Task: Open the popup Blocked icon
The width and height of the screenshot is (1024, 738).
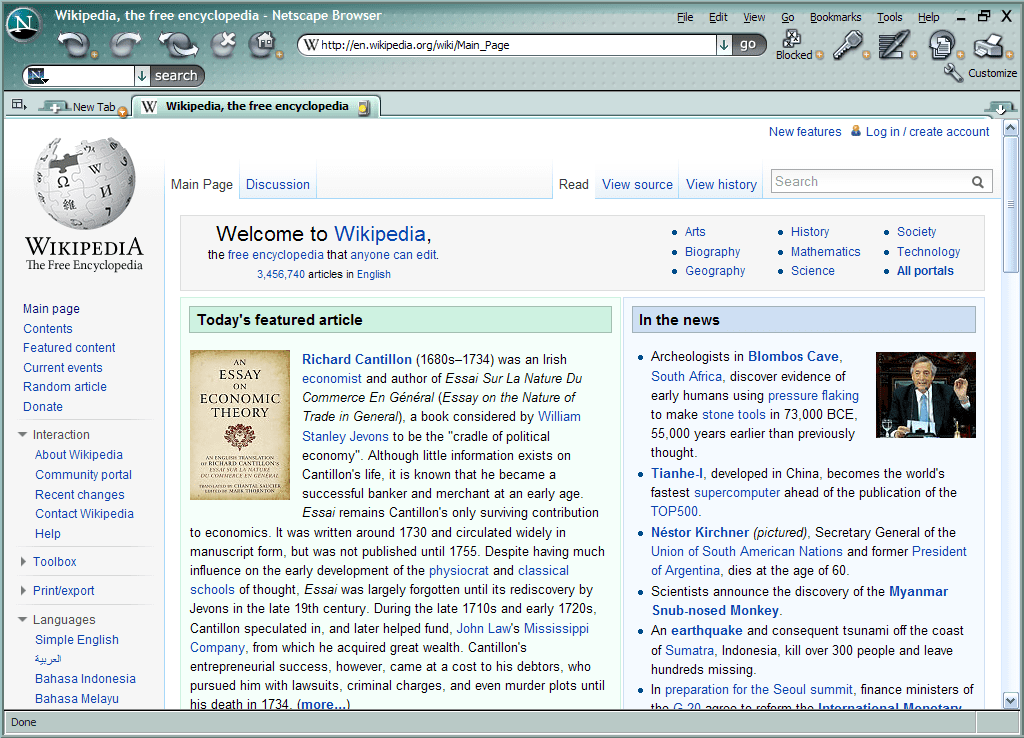Action: pos(792,40)
